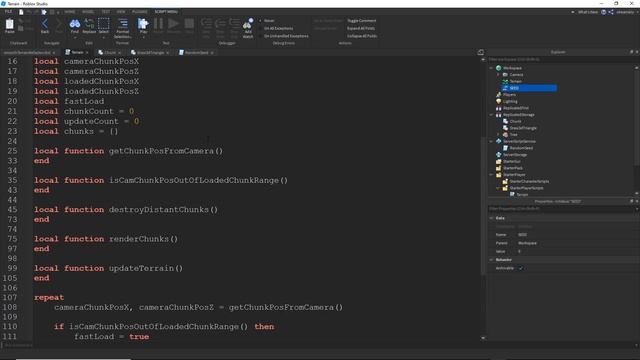The width and height of the screenshot is (640, 360).
Task: Click Collapse All Folds action
Action: [x=362, y=36]
